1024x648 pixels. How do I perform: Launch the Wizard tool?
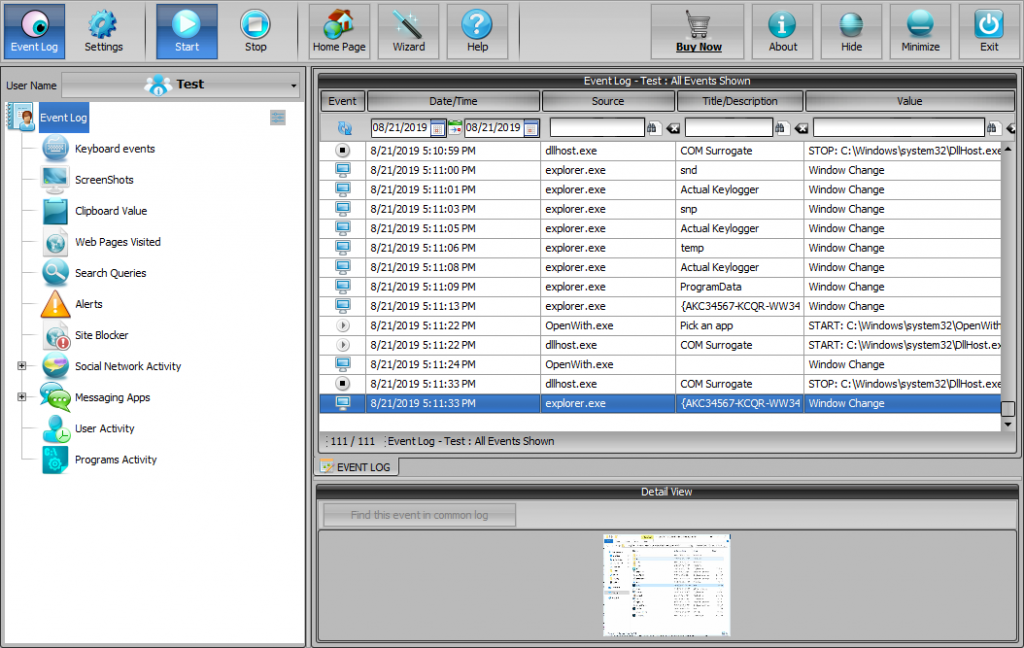click(x=408, y=31)
